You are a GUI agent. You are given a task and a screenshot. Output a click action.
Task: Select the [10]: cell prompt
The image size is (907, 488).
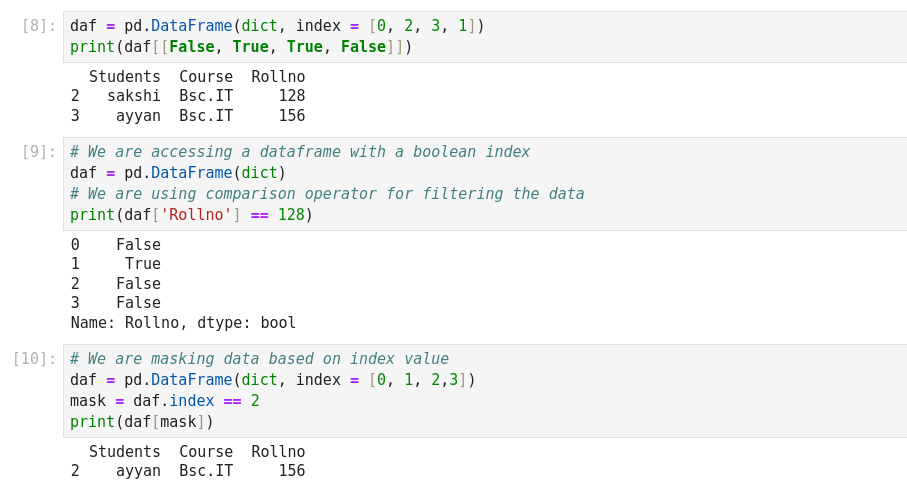35,359
